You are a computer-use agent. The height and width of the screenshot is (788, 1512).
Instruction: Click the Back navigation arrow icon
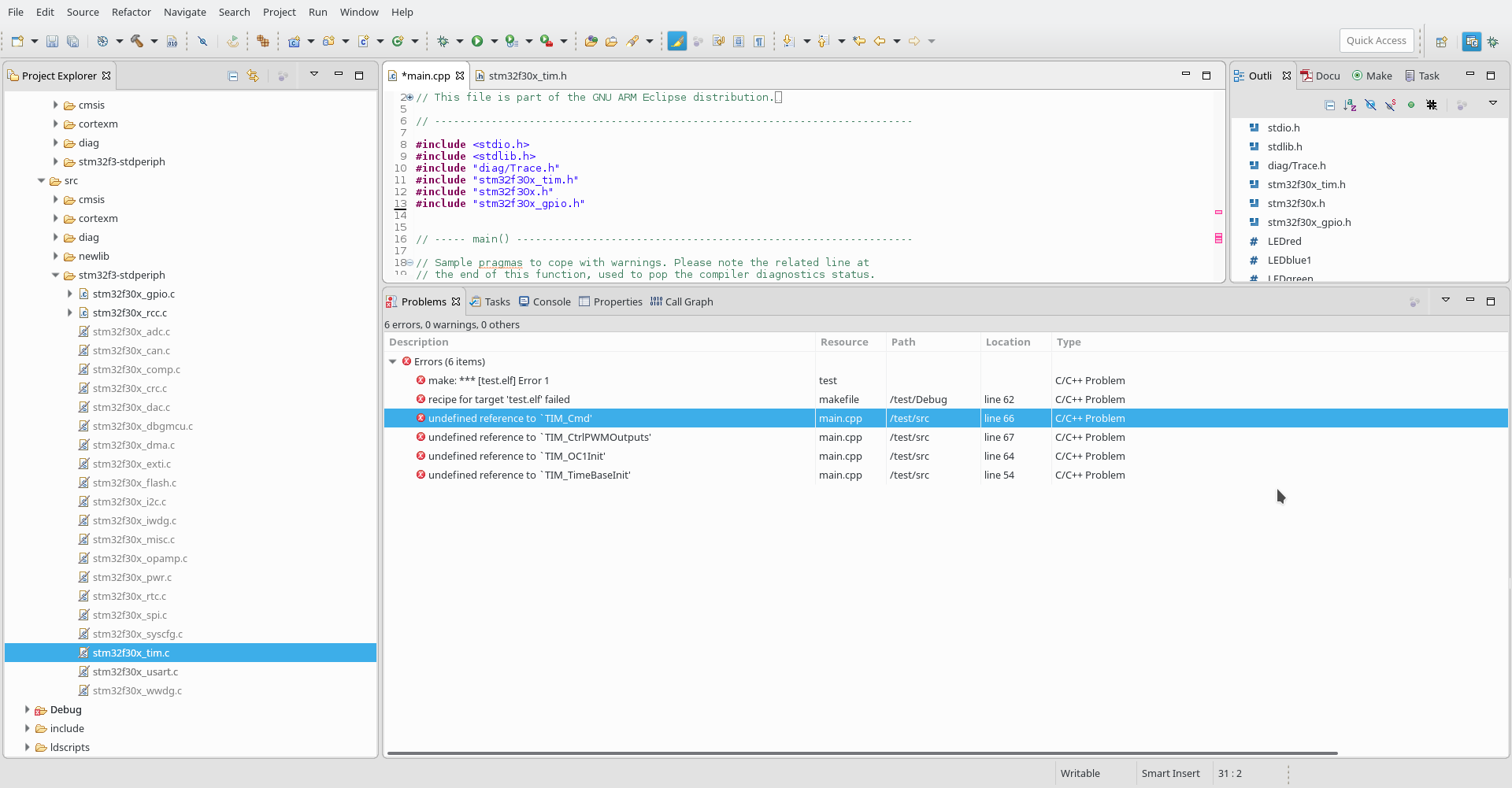[880, 42]
